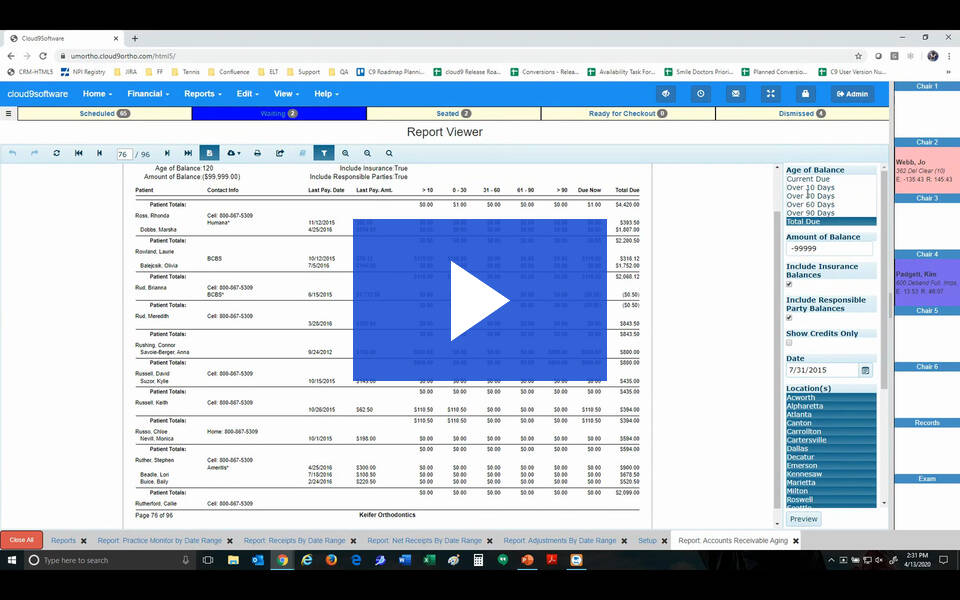Click the lock icon in header

pyautogui.click(x=805, y=94)
